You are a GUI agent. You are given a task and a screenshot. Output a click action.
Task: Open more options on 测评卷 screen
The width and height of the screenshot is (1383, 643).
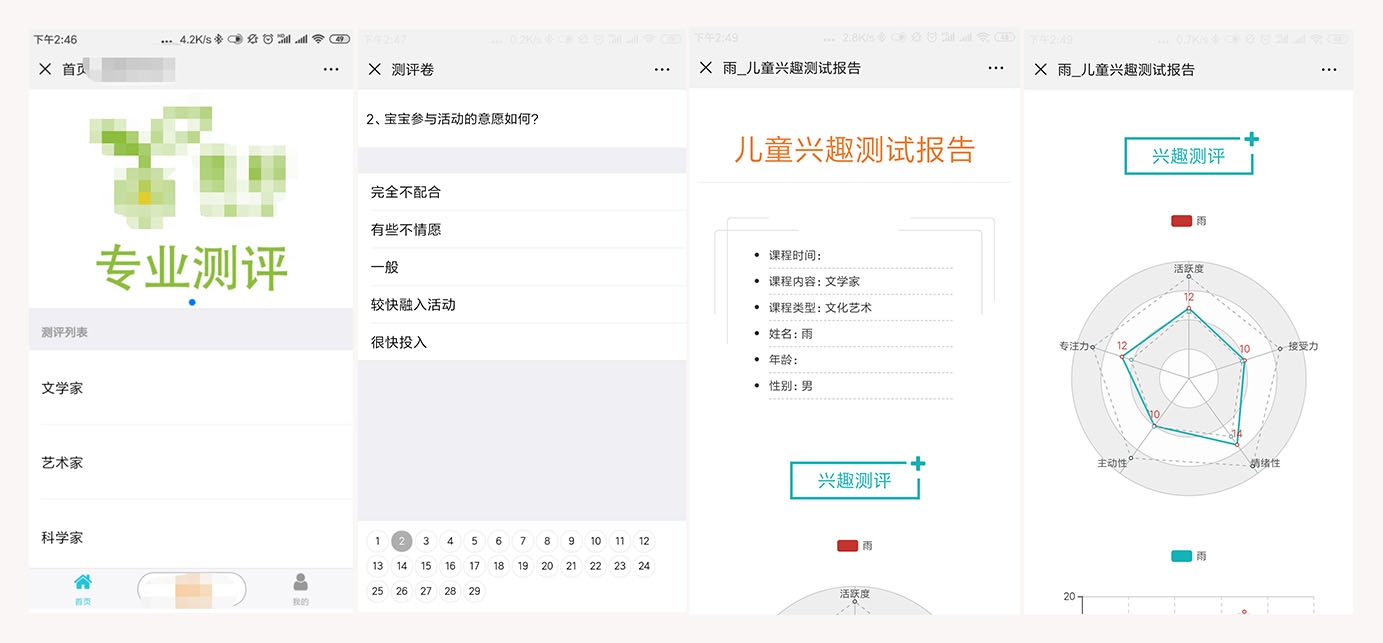(662, 69)
